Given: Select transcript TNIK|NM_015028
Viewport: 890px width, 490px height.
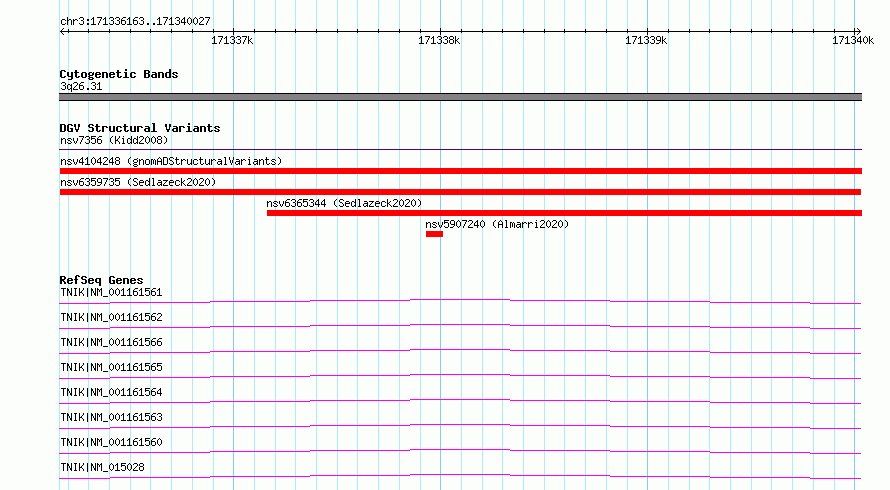Looking at the screenshot, I should (102, 467).
